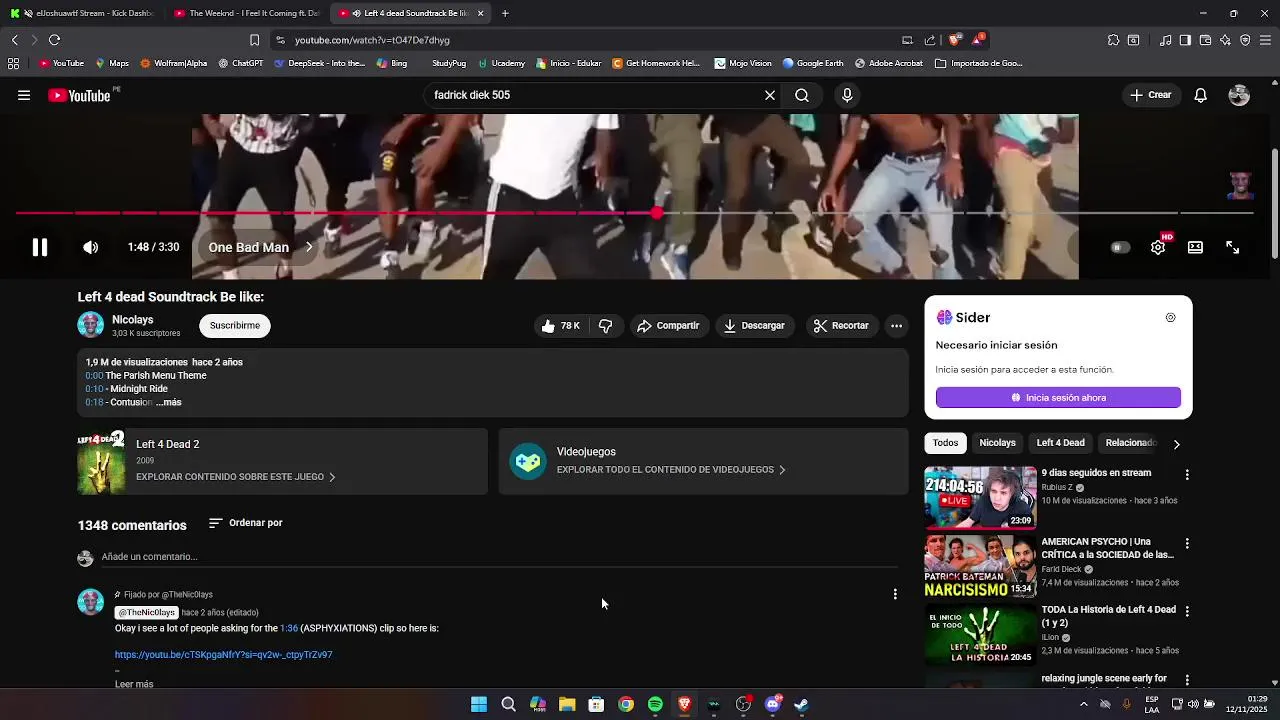Expand the pinned comment with Leer más
1280x720 pixels.
pos(134,684)
